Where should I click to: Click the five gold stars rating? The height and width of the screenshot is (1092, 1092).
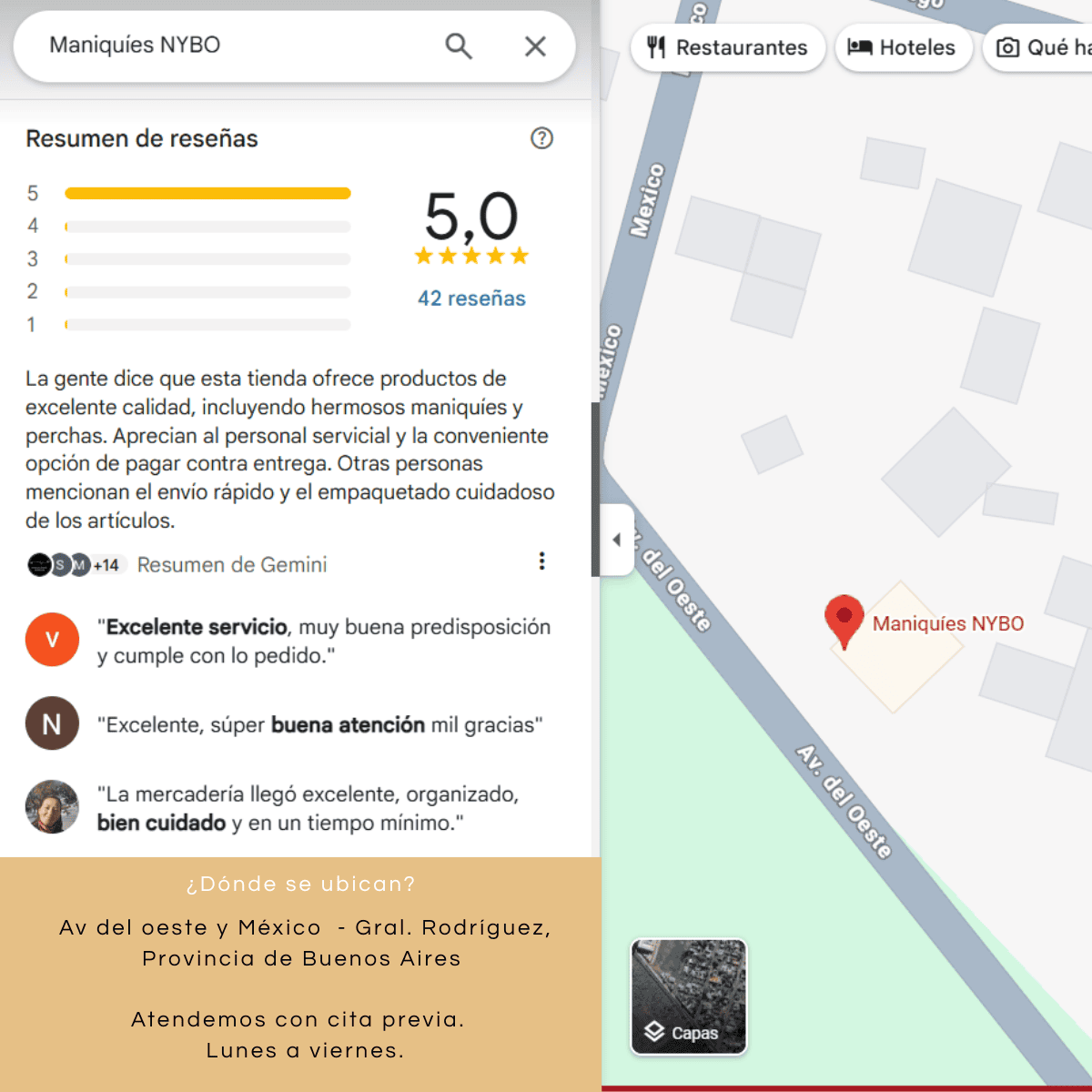click(471, 256)
